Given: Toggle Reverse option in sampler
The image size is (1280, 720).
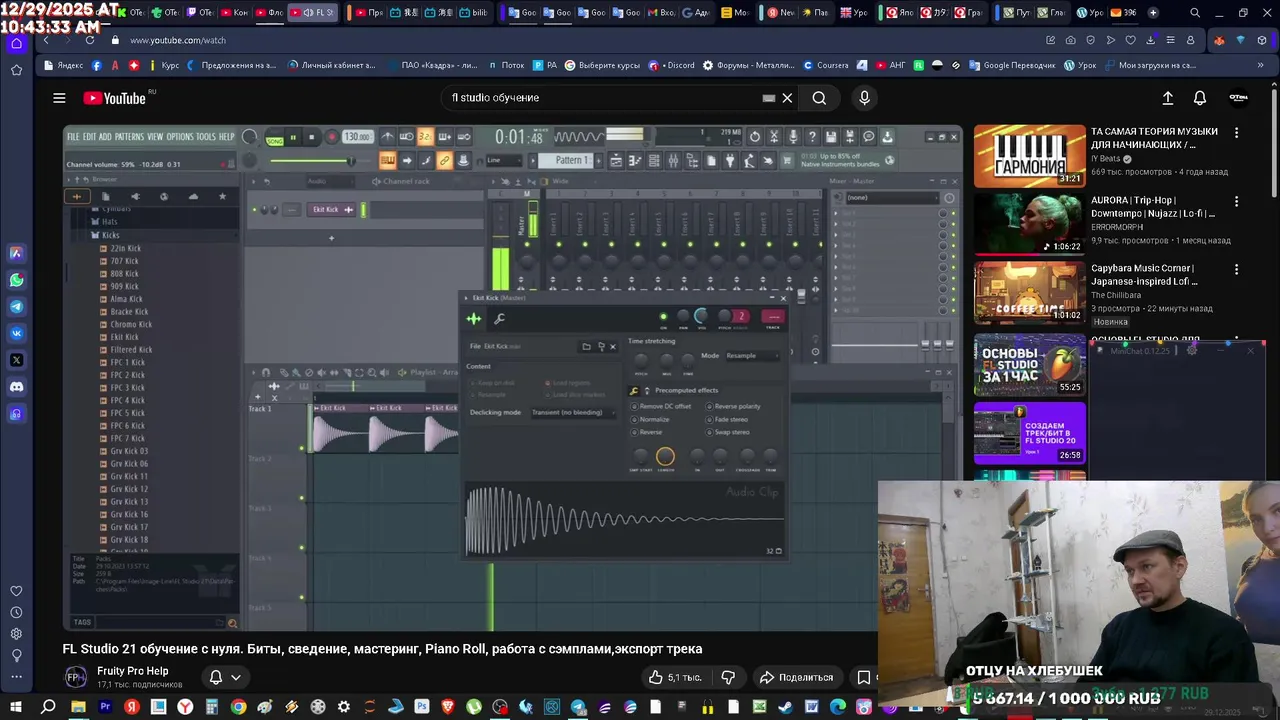Looking at the screenshot, I should pos(646,432).
